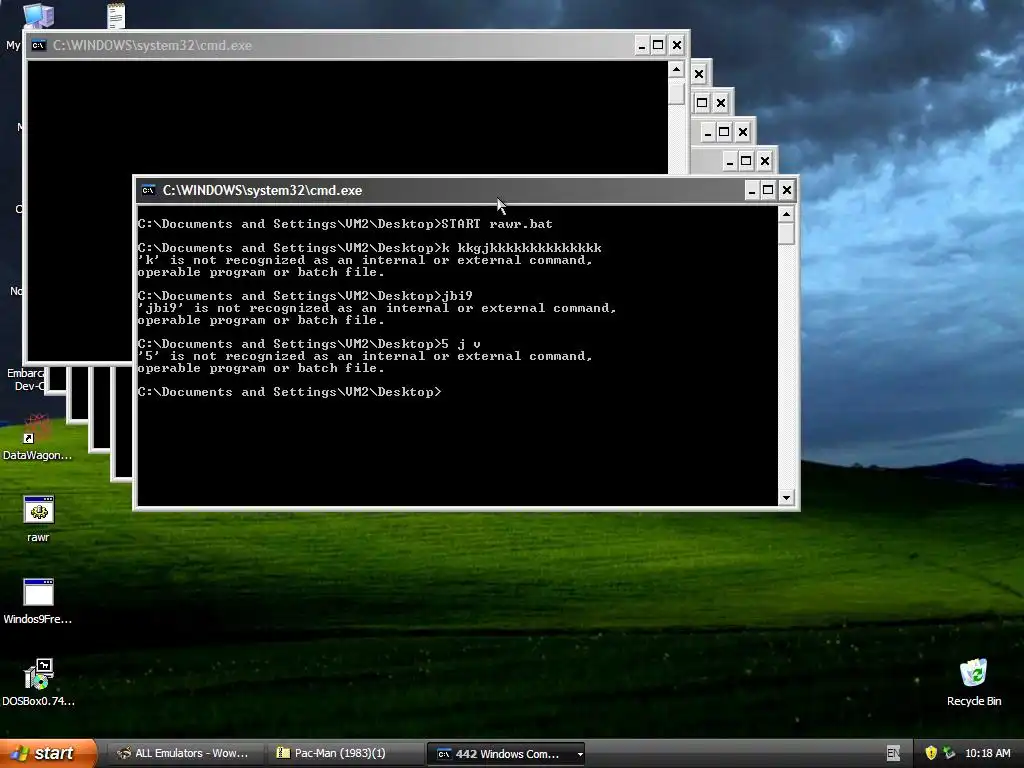Click the 'jbi9' command line entry

[305, 296]
